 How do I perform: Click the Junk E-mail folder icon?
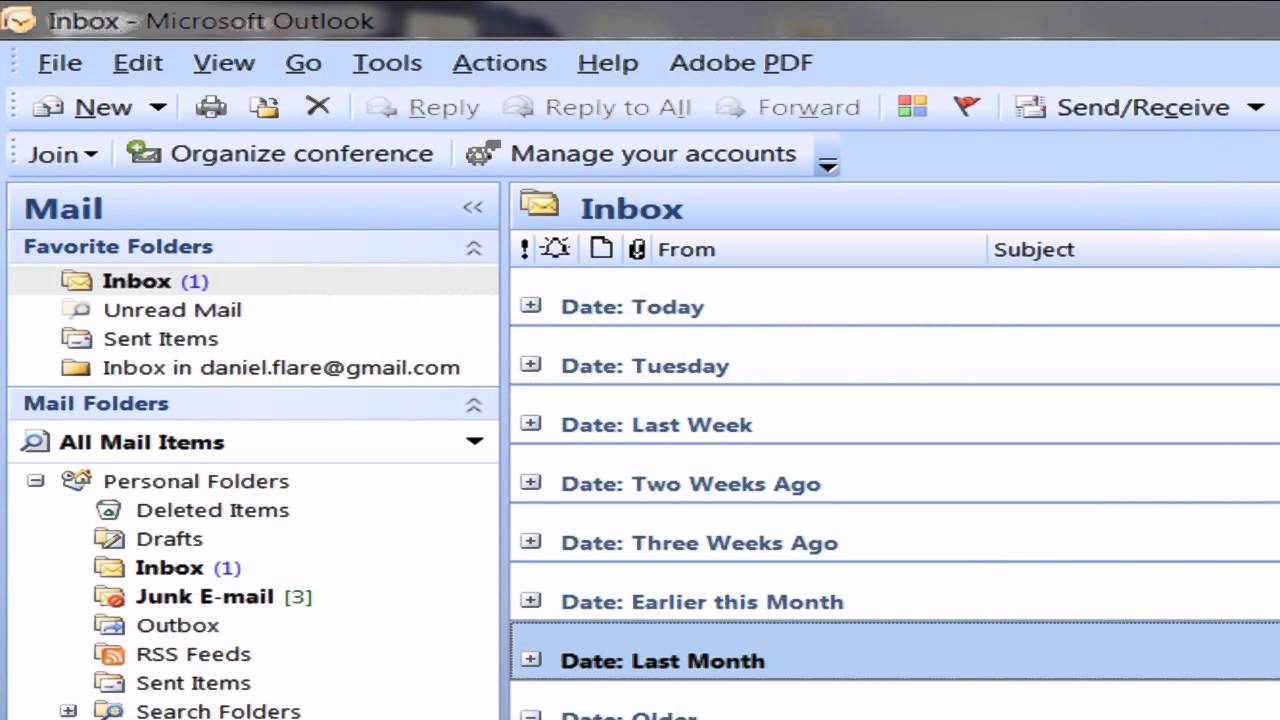pyautogui.click(x=108, y=597)
